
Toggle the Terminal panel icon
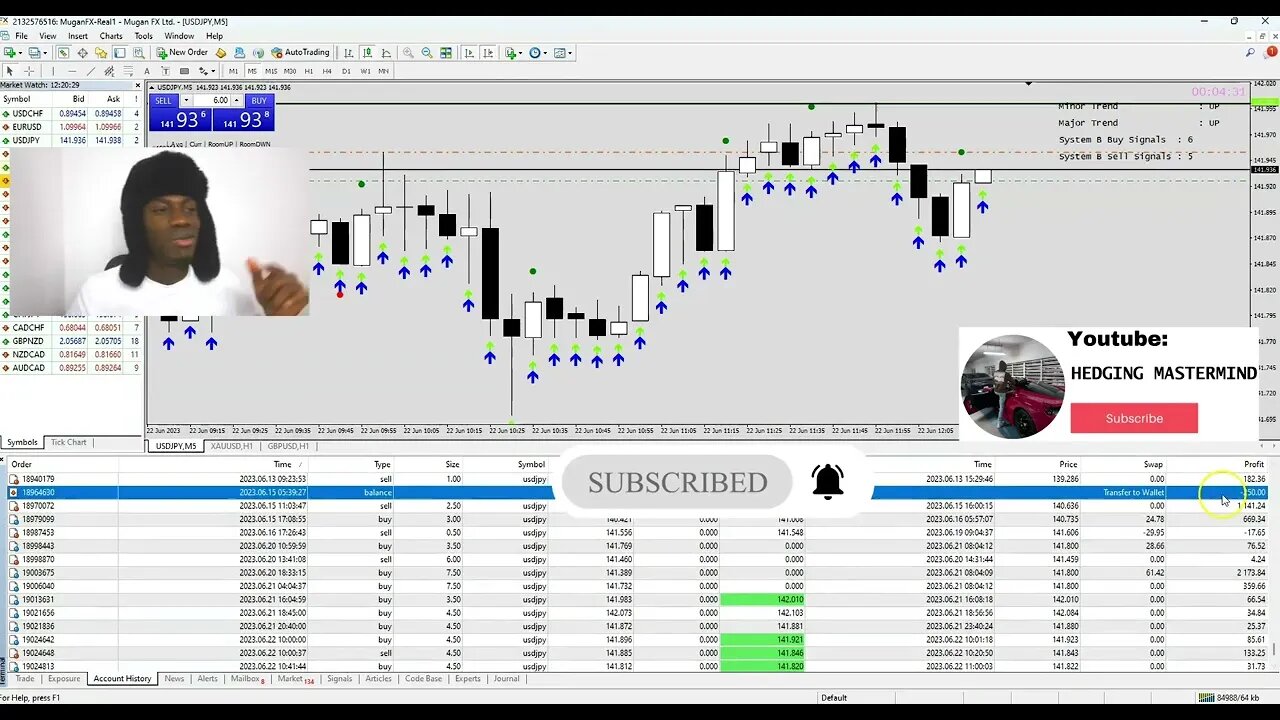tap(120, 53)
